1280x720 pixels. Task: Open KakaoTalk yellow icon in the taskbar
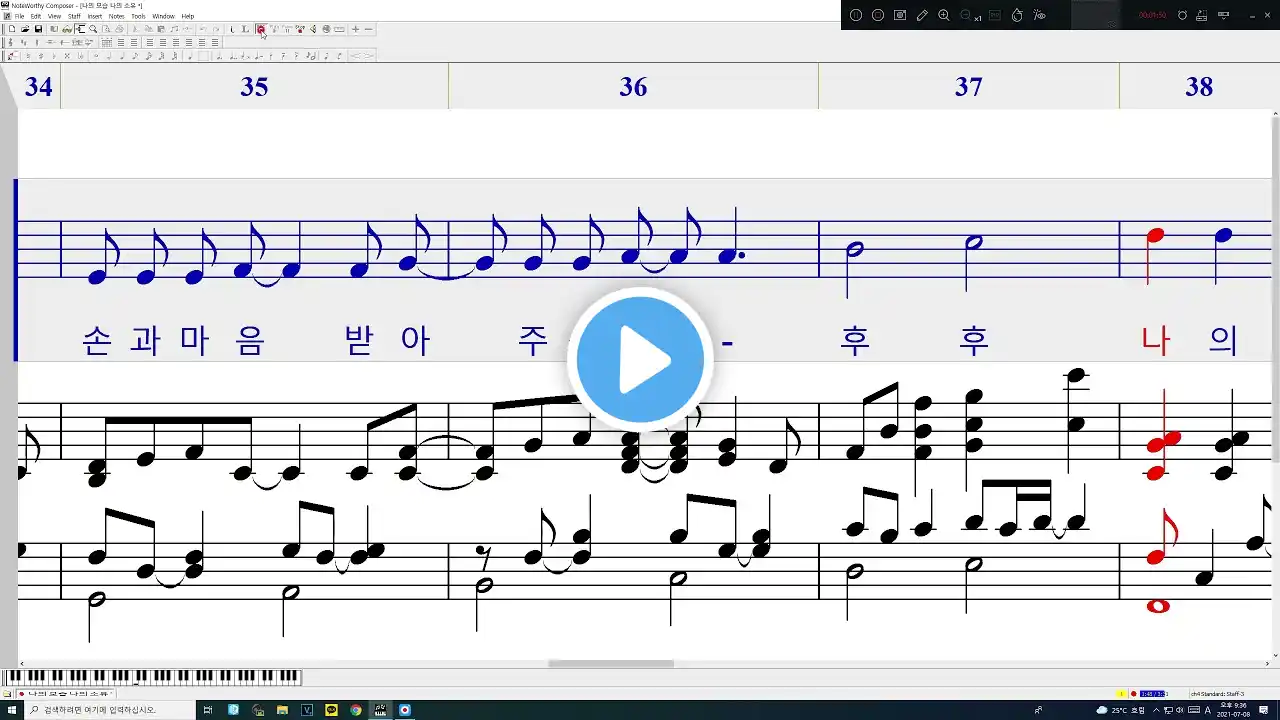click(332, 710)
